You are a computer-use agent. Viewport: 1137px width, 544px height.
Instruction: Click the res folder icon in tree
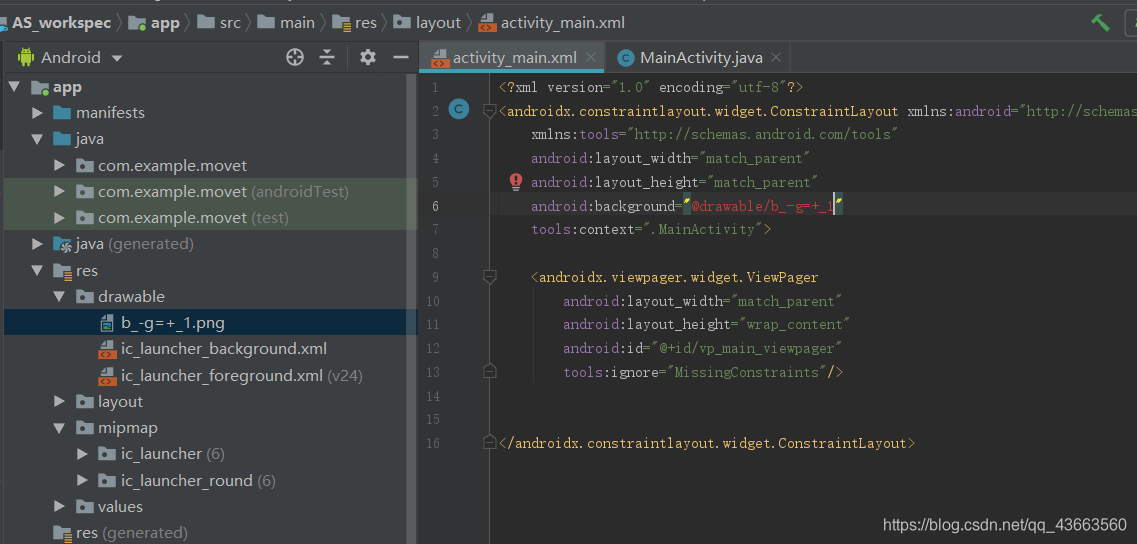click(62, 271)
